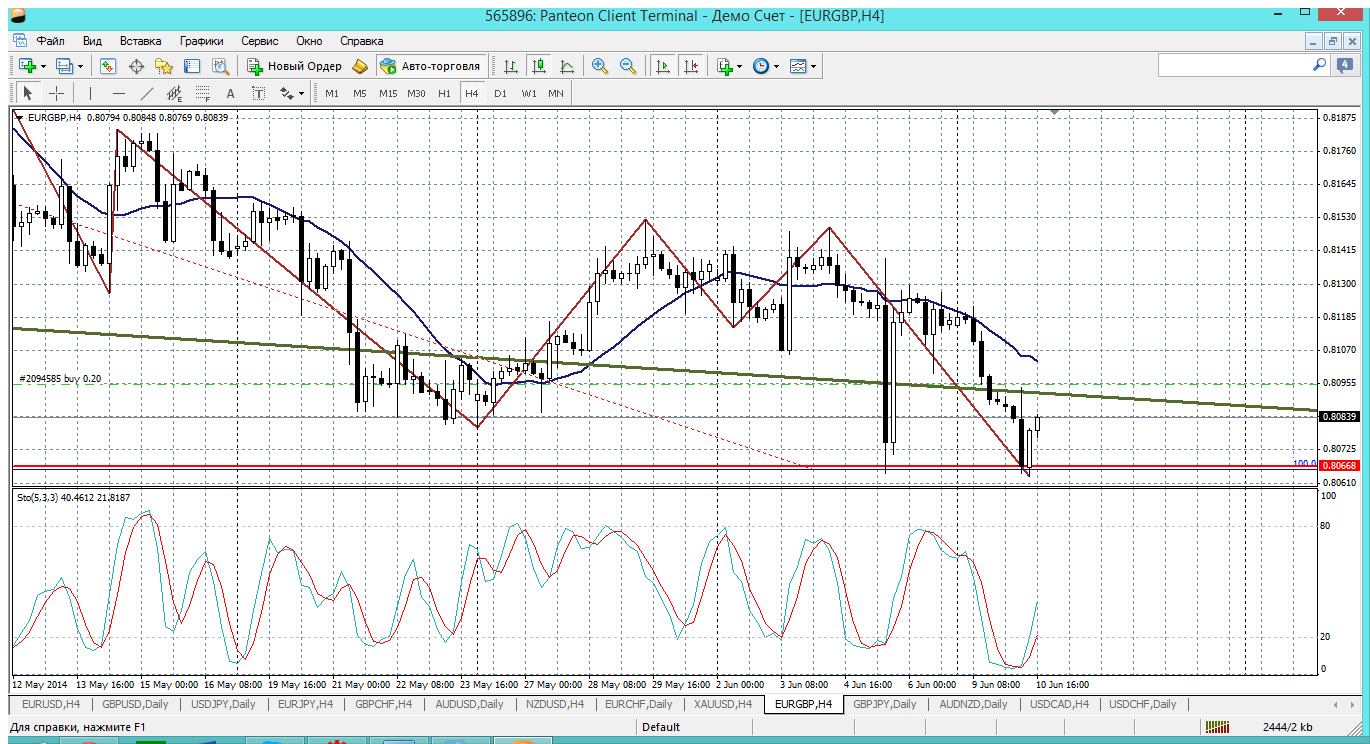1370x744 pixels.
Task: Open the Market Watch window icon
Action: [108, 66]
